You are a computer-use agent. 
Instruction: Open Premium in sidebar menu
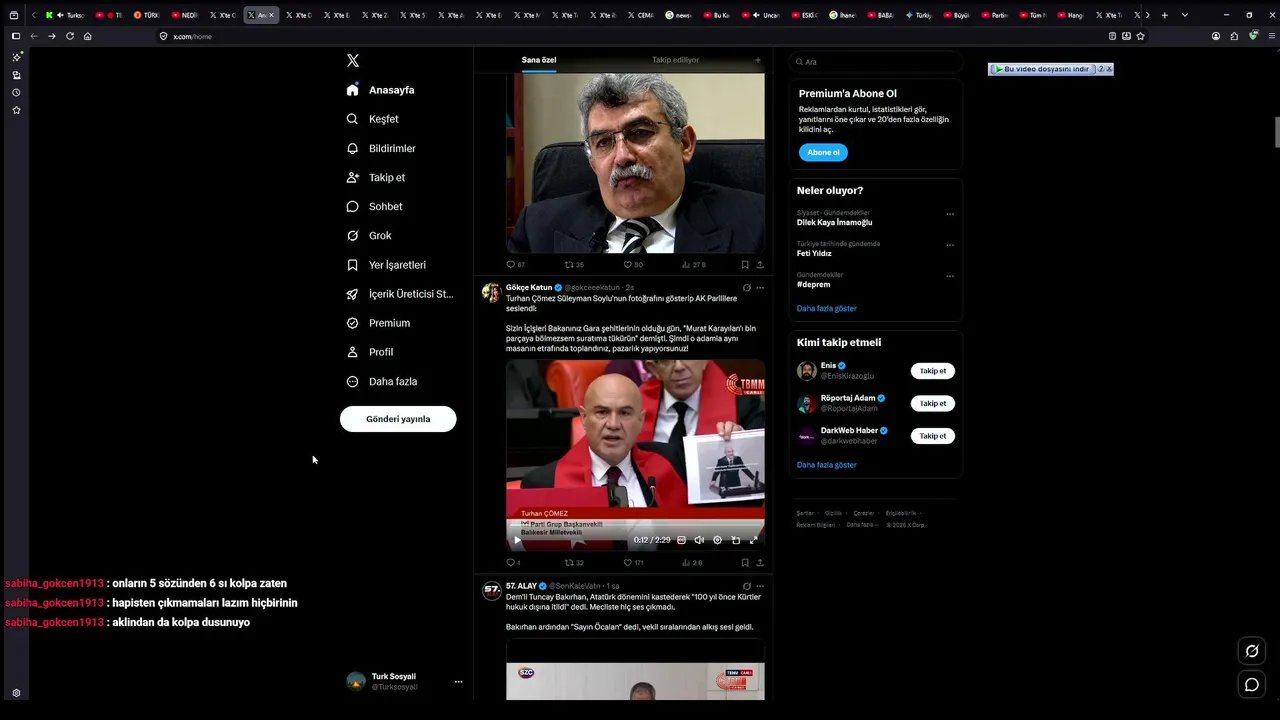378,323
